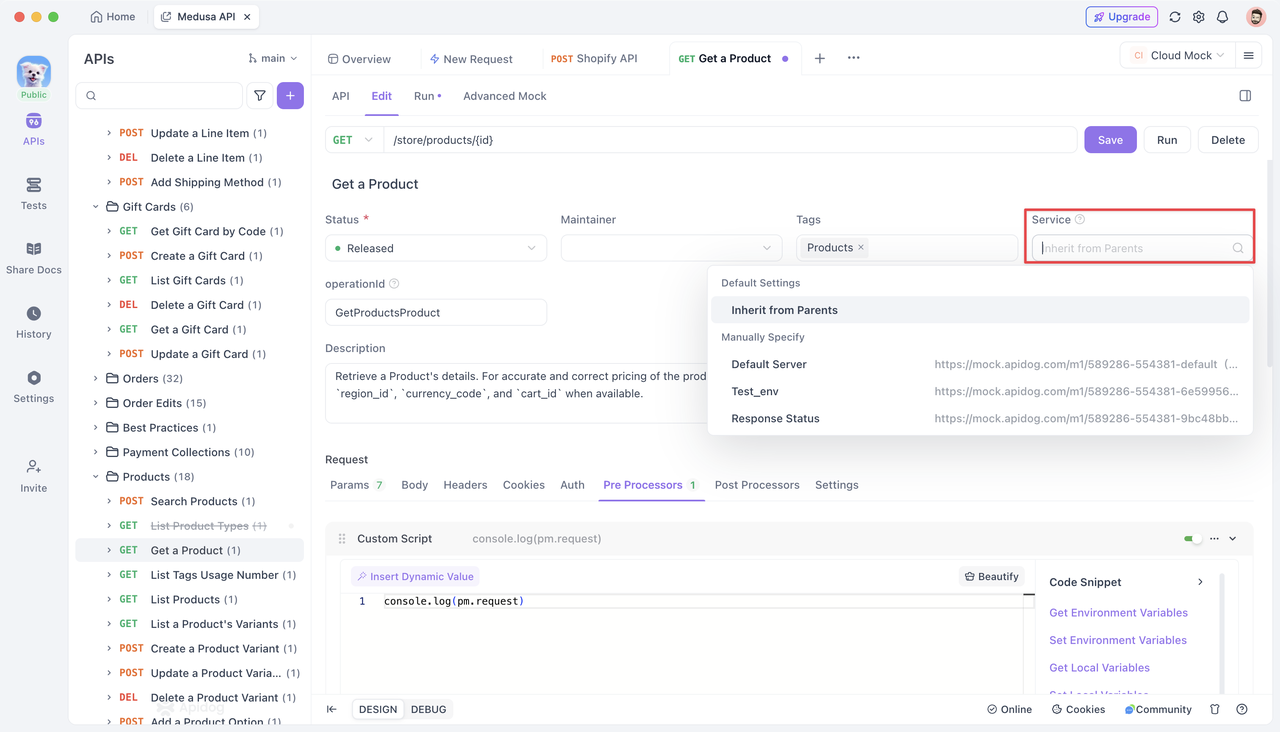This screenshot has height=732, width=1280.
Task: Toggle the Custom Script enable switch
Action: 1192,539
